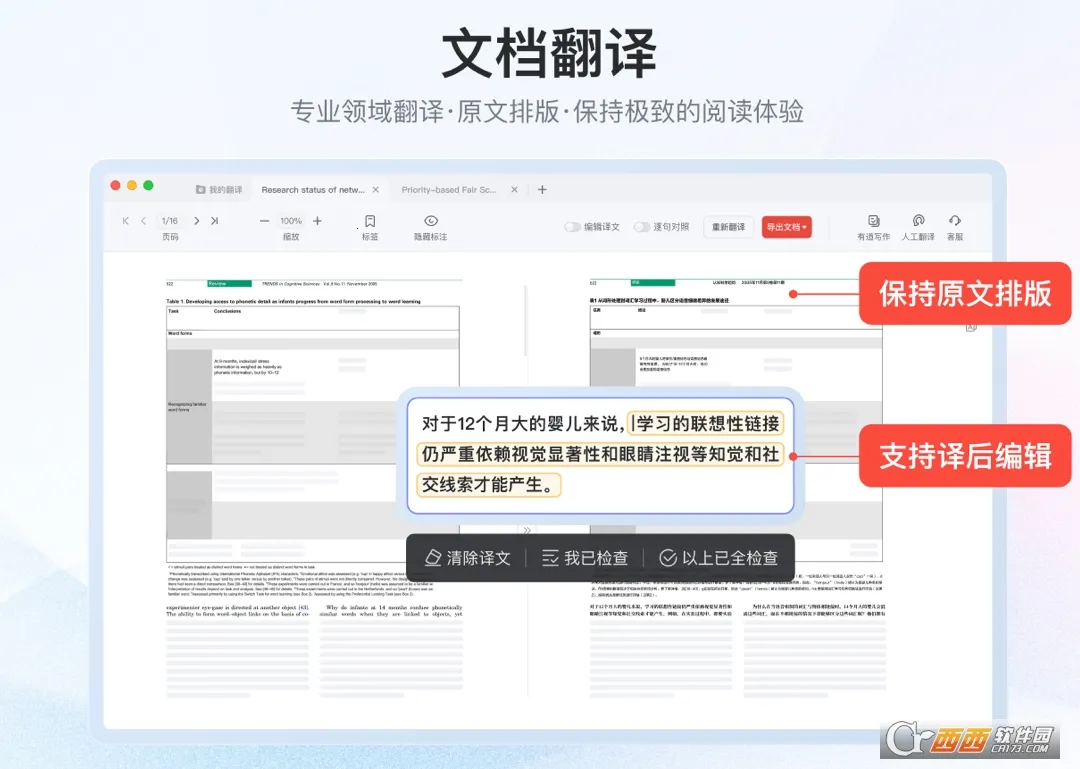This screenshot has height=769, width=1080.
Task: Enable the 编辑译文 toggle
Action: pyautogui.click(x=573, y=226)
